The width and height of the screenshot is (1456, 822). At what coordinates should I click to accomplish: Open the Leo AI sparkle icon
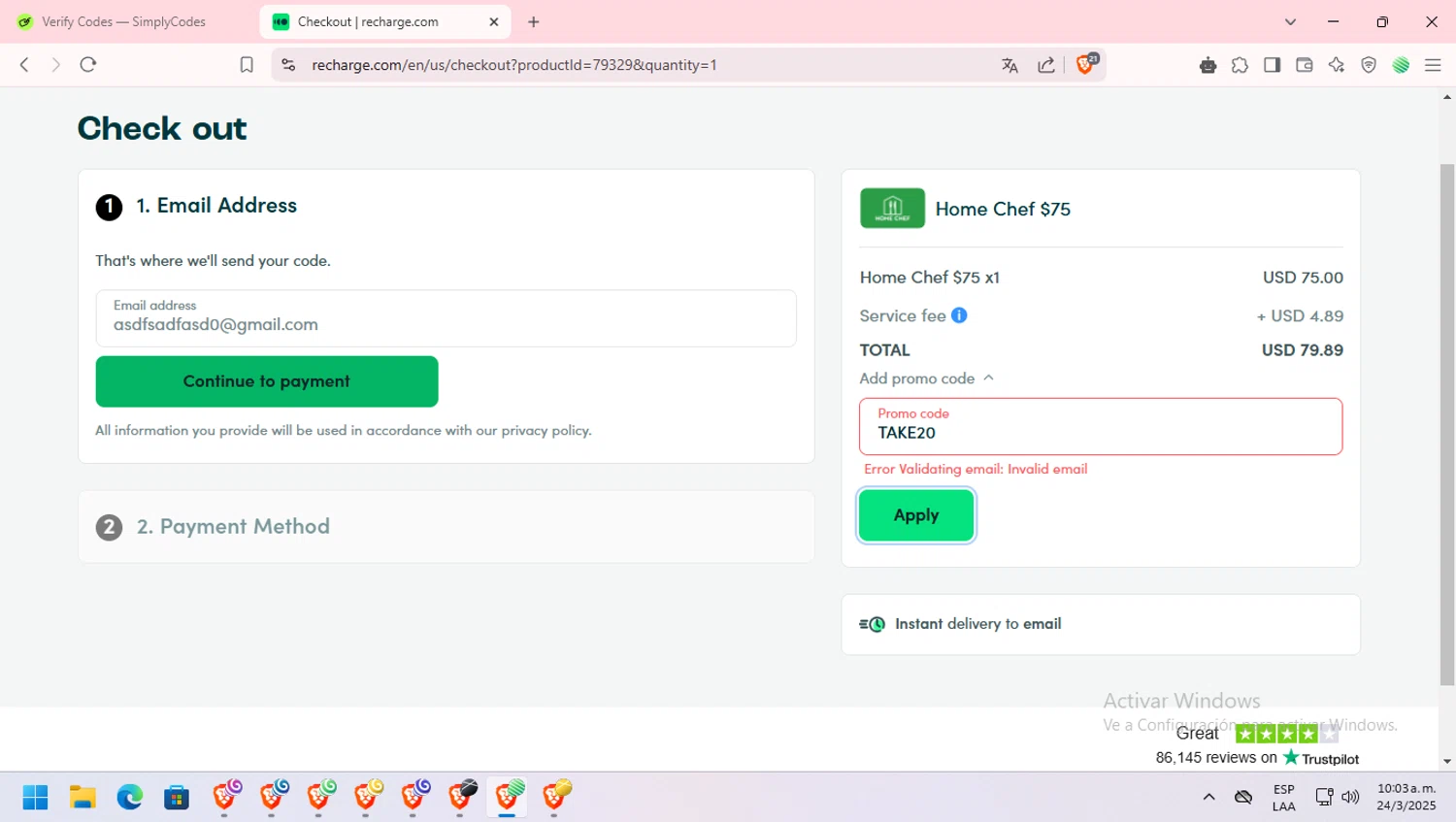[x=1337, y=65]
